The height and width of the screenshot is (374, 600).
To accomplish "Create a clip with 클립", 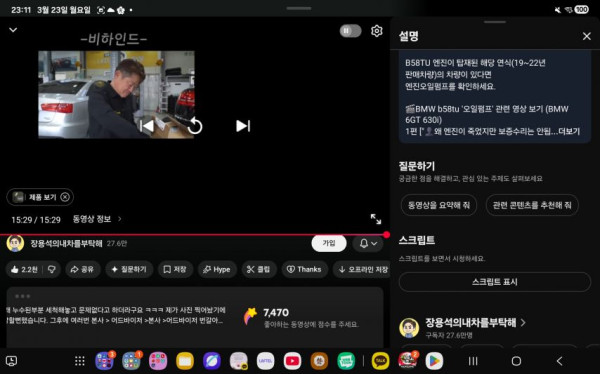I will point(259,269).
